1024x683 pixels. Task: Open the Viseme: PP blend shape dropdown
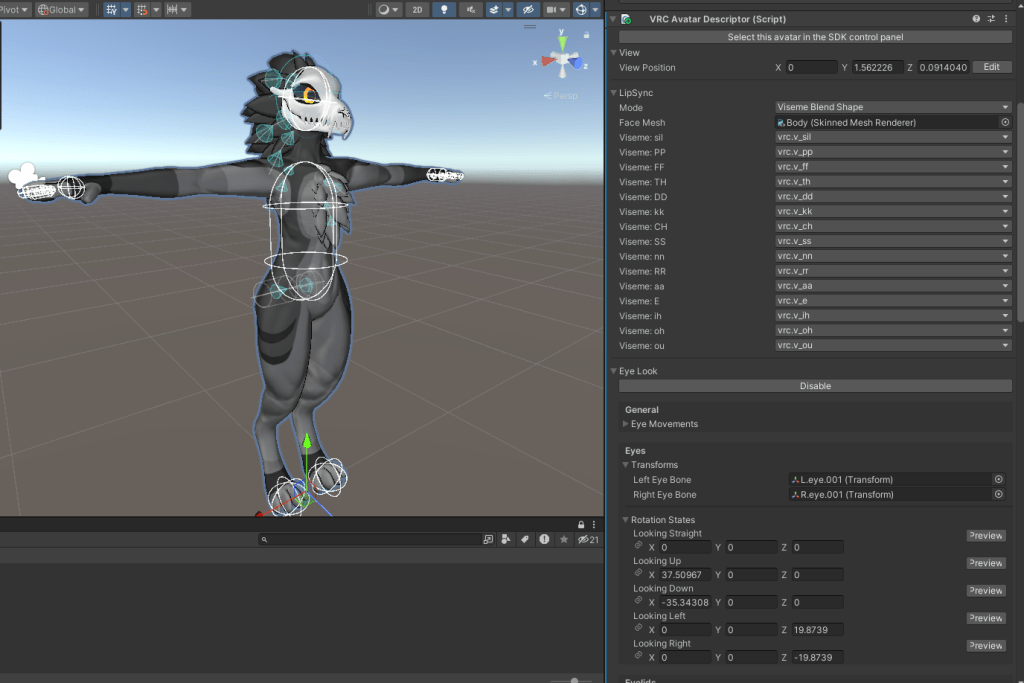click(893, 152)
